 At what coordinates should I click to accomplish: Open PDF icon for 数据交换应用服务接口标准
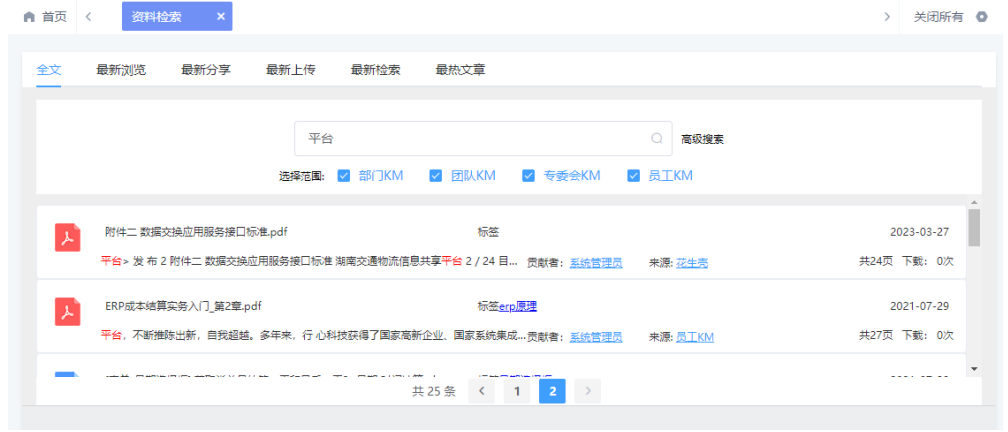click(67, 238)
